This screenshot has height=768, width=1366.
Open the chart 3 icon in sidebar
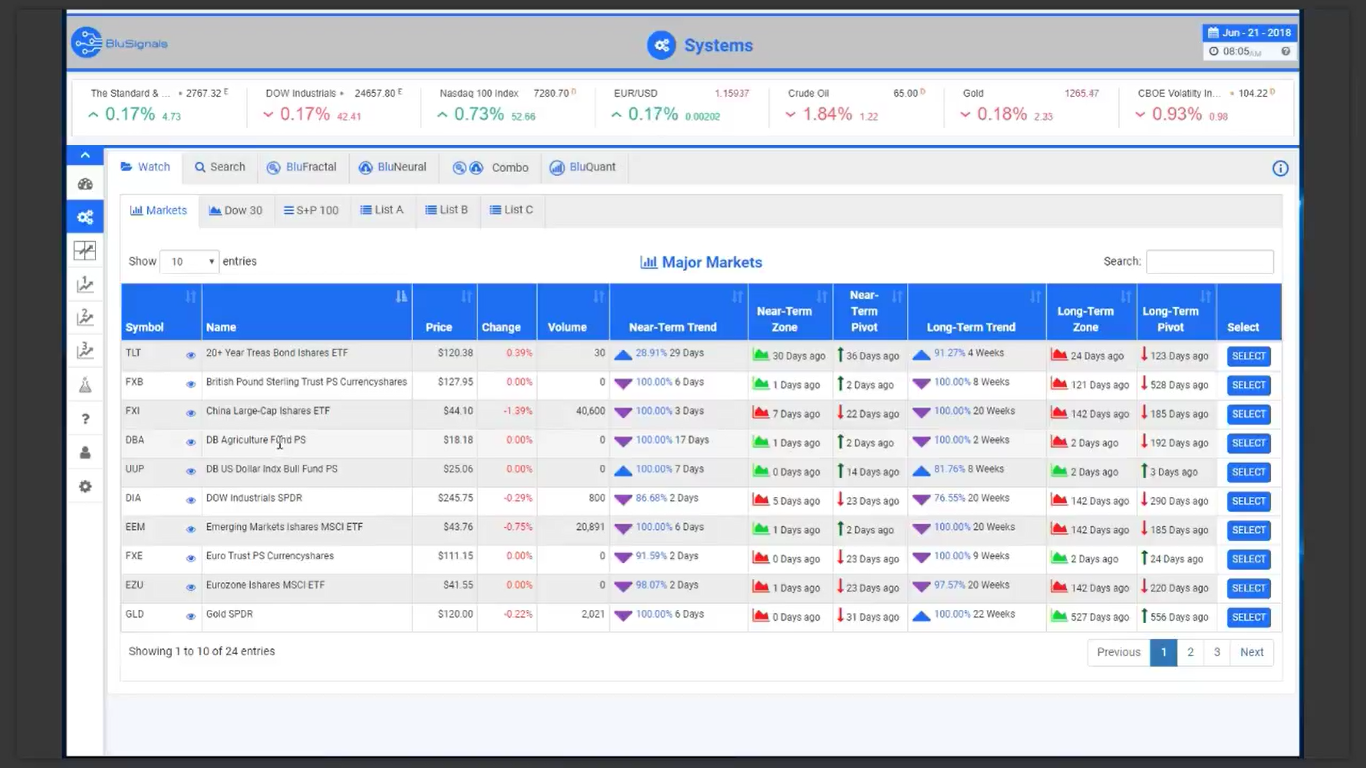pos(85,351)
